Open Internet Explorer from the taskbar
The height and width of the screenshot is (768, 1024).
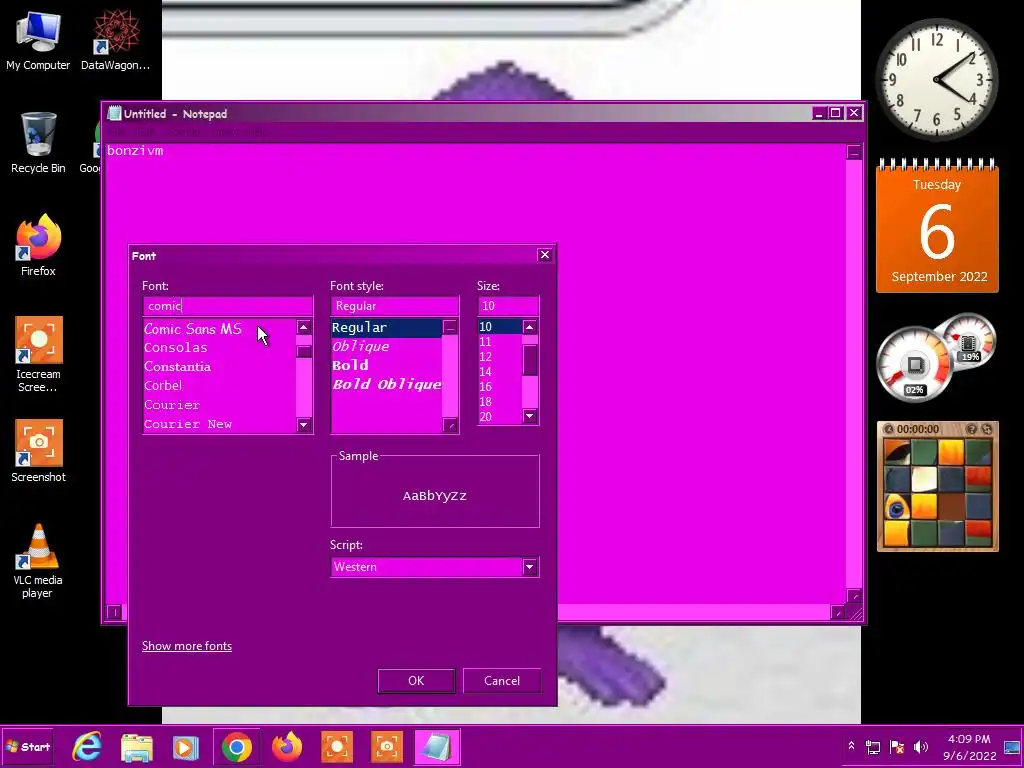[x=87, y=747]
